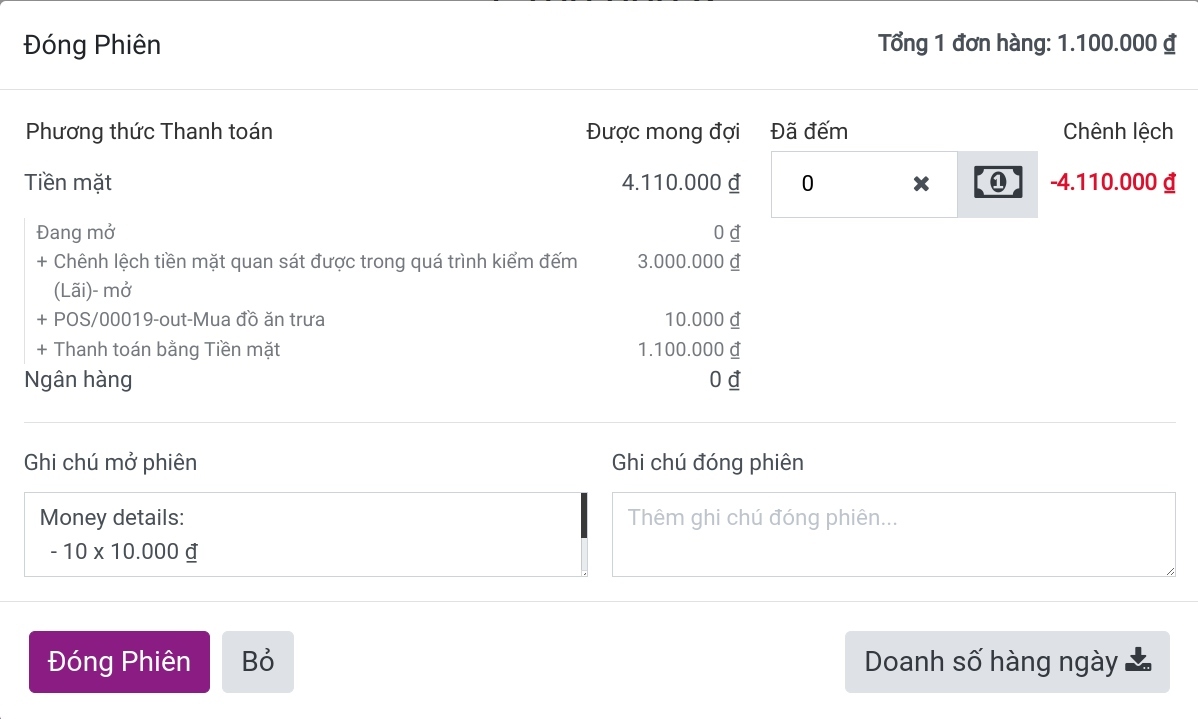
Task: Click the Ghi chú mở phiên label
Action: click(x=111, y=462)
